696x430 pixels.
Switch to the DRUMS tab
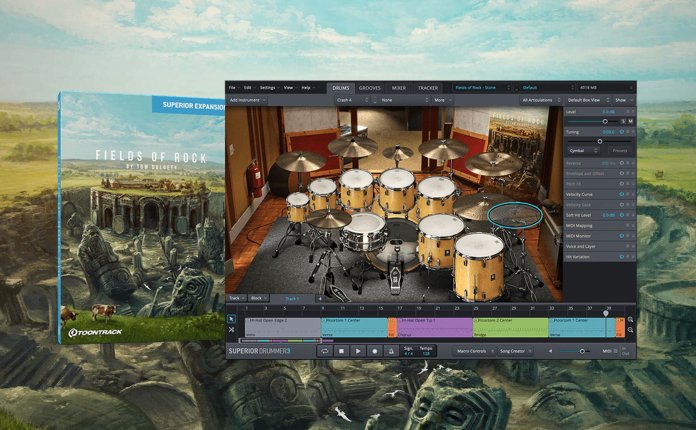pyautogui.click(x=340, y=88)
